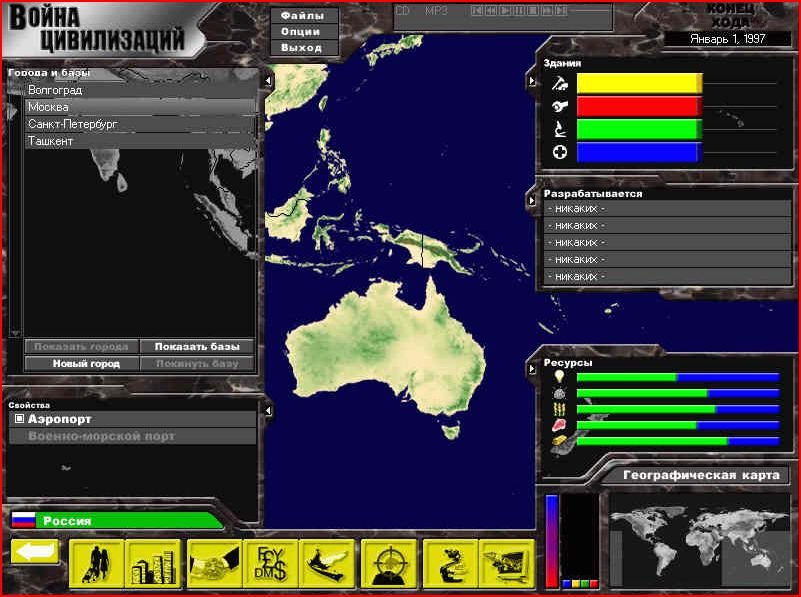
Task: Open the diplomacy handshake panel
Action: tap(215, 563)
